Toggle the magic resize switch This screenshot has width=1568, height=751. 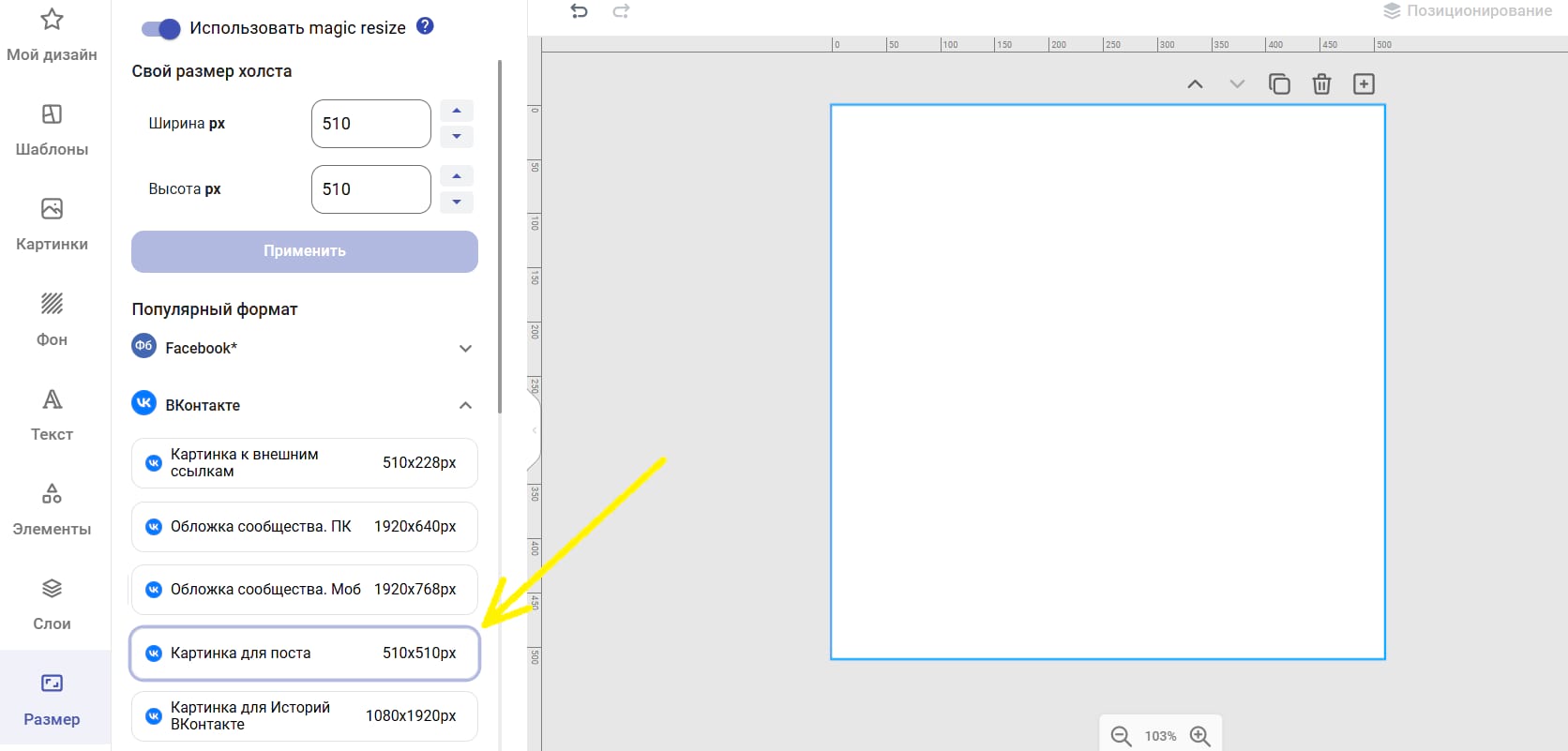(x=160, y=29)
